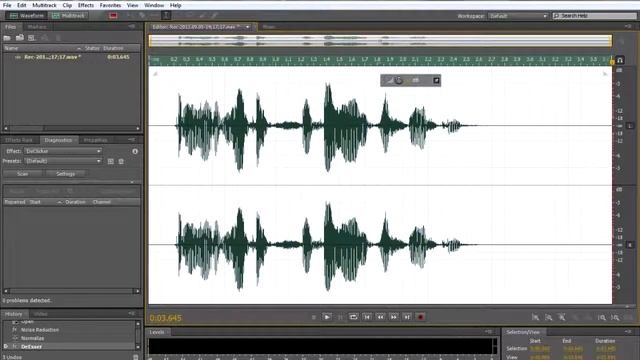Adjust the HUD volume knob over waveform
Screen dimensions: 640x360
click(x=398, y=80)
